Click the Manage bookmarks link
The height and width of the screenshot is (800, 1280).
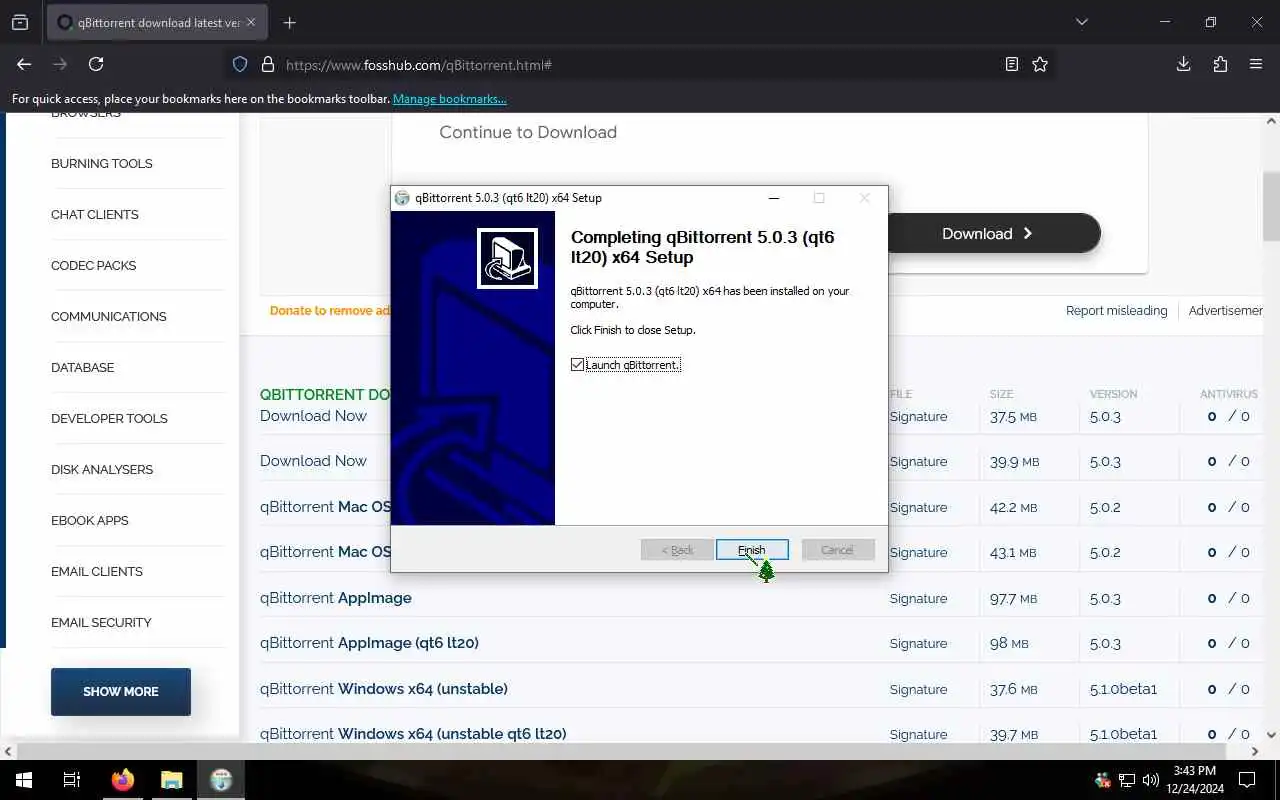click(x=449, y=98)
